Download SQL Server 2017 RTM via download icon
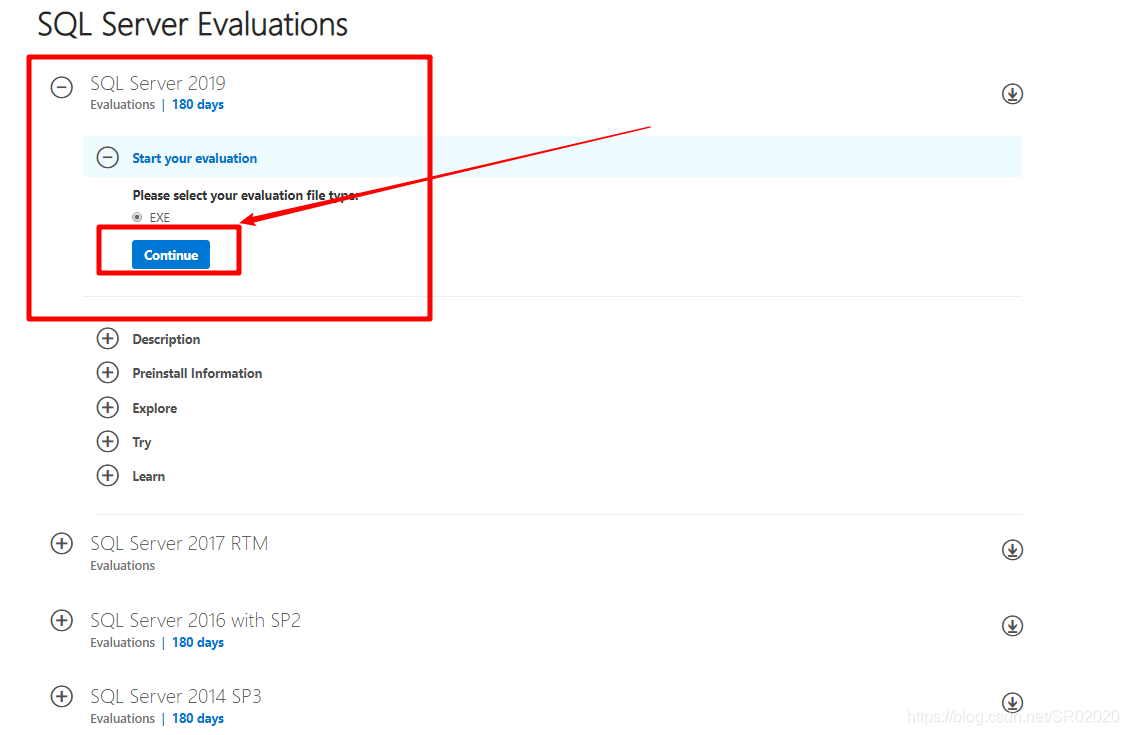 tap(1012, 550)
